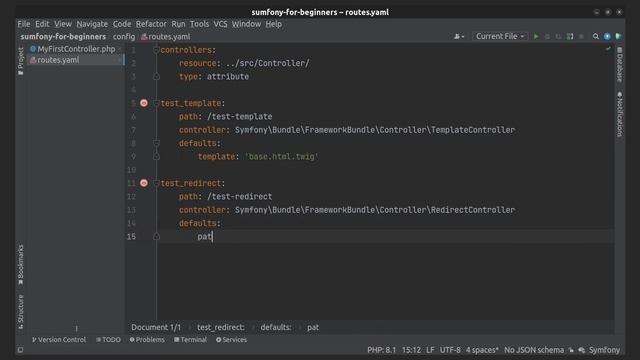The image size is (640, 360).
Task: Open the Structure tool window
Action: (x=21, y=312)
